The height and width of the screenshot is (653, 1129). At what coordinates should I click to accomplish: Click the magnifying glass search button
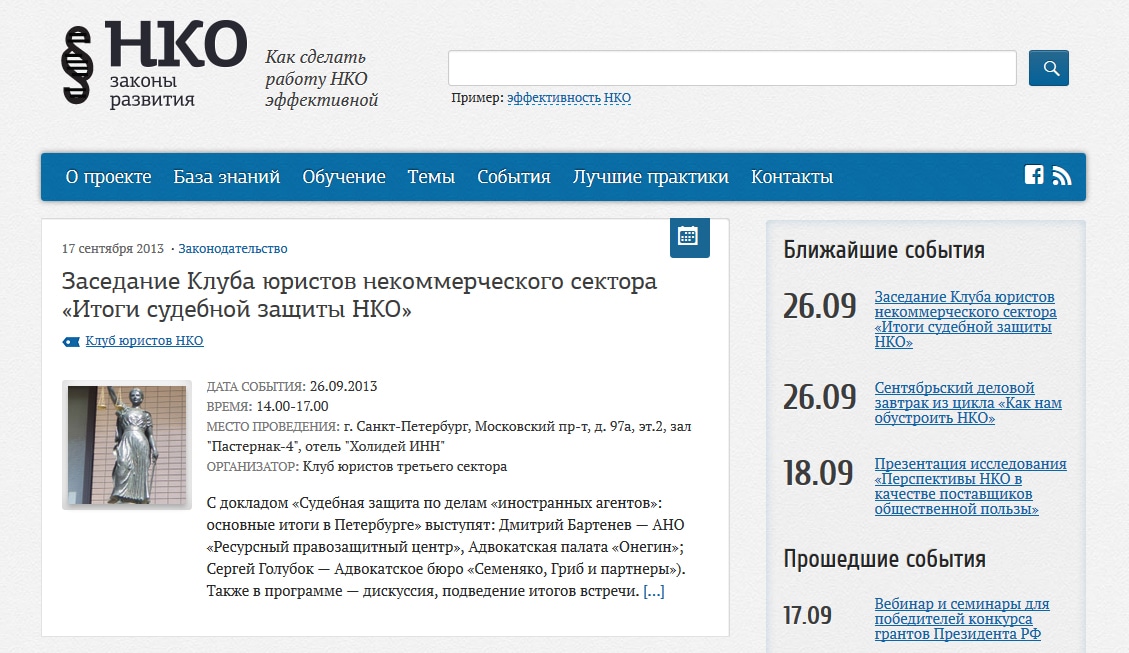[x=1049, y=68]
